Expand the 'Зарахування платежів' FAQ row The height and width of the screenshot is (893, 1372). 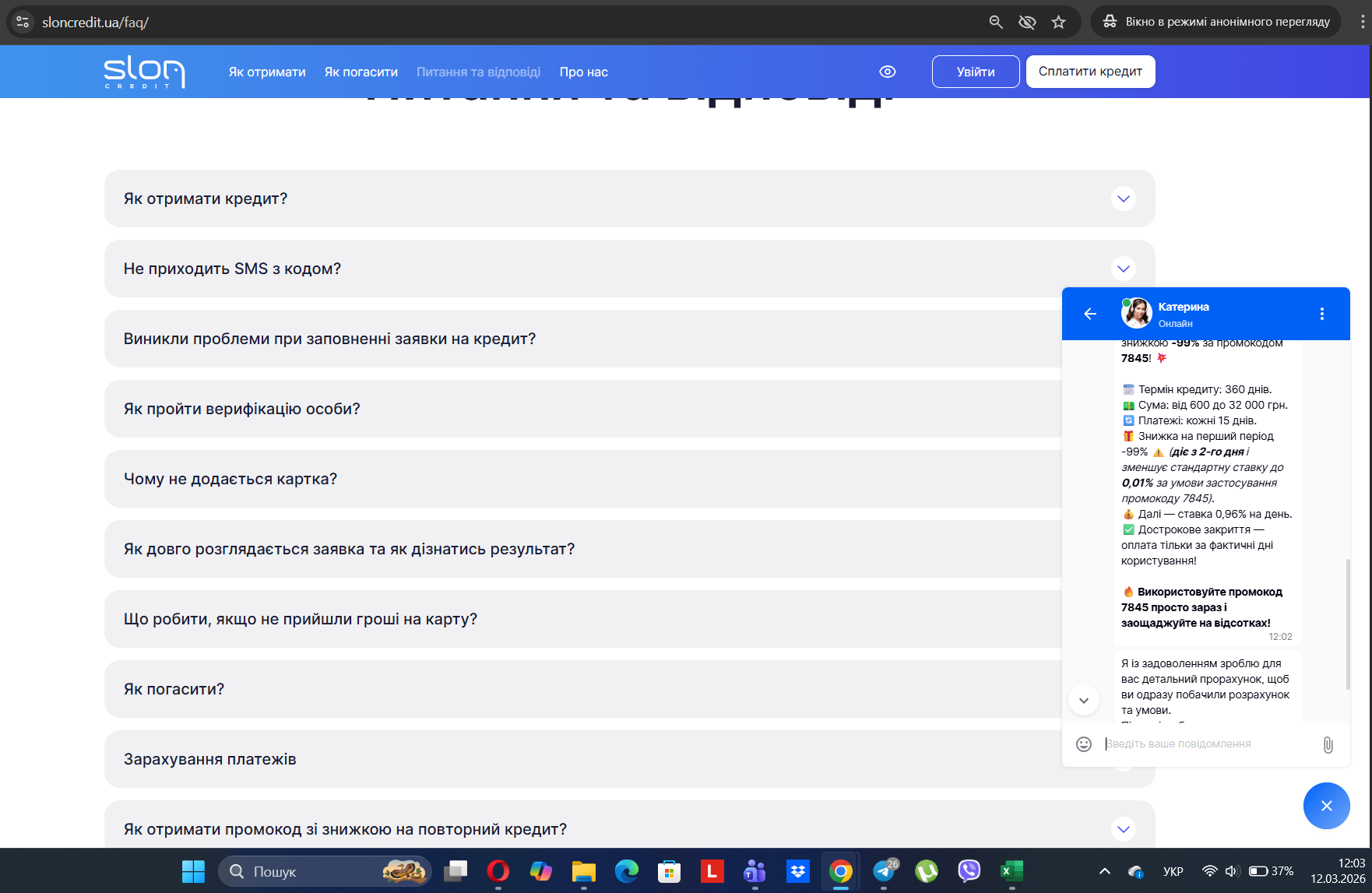(x=582, y=759)
